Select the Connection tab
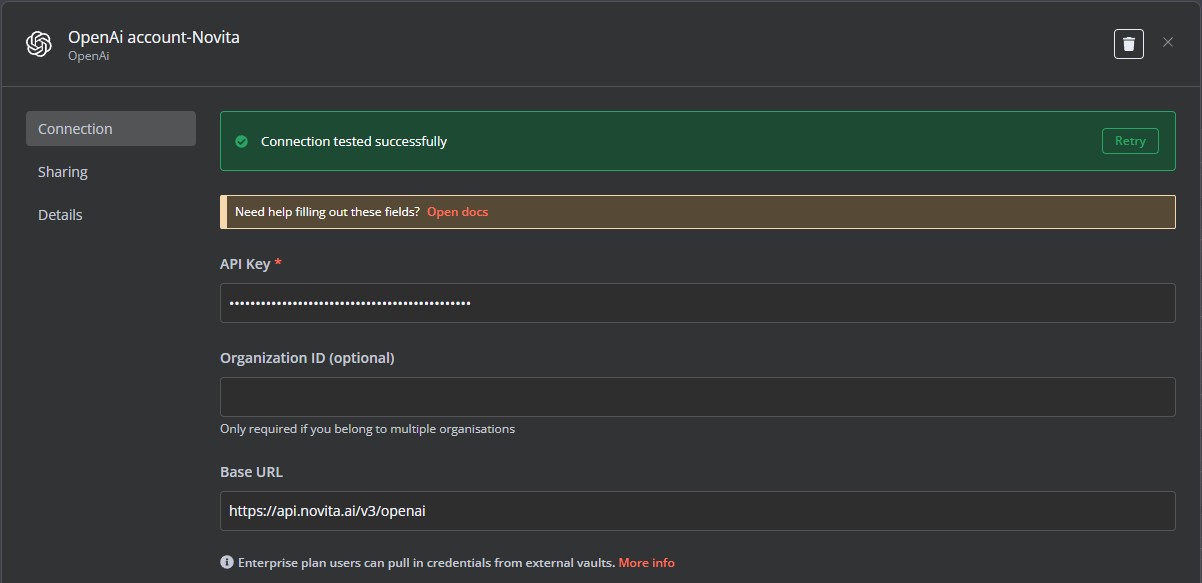 [x=111, y=129]
